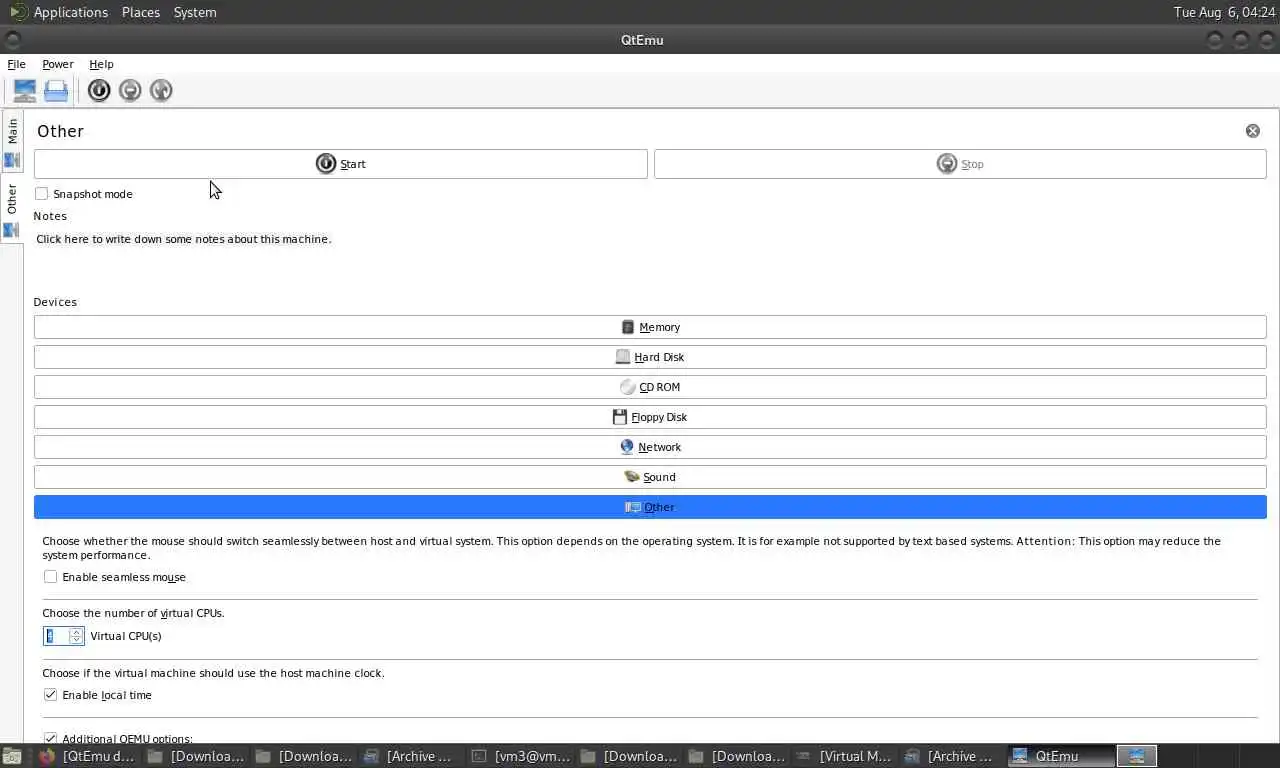Click the Virtual CPU(s) number field
Screen dimensions: 1280x768
tap(56, 636)
